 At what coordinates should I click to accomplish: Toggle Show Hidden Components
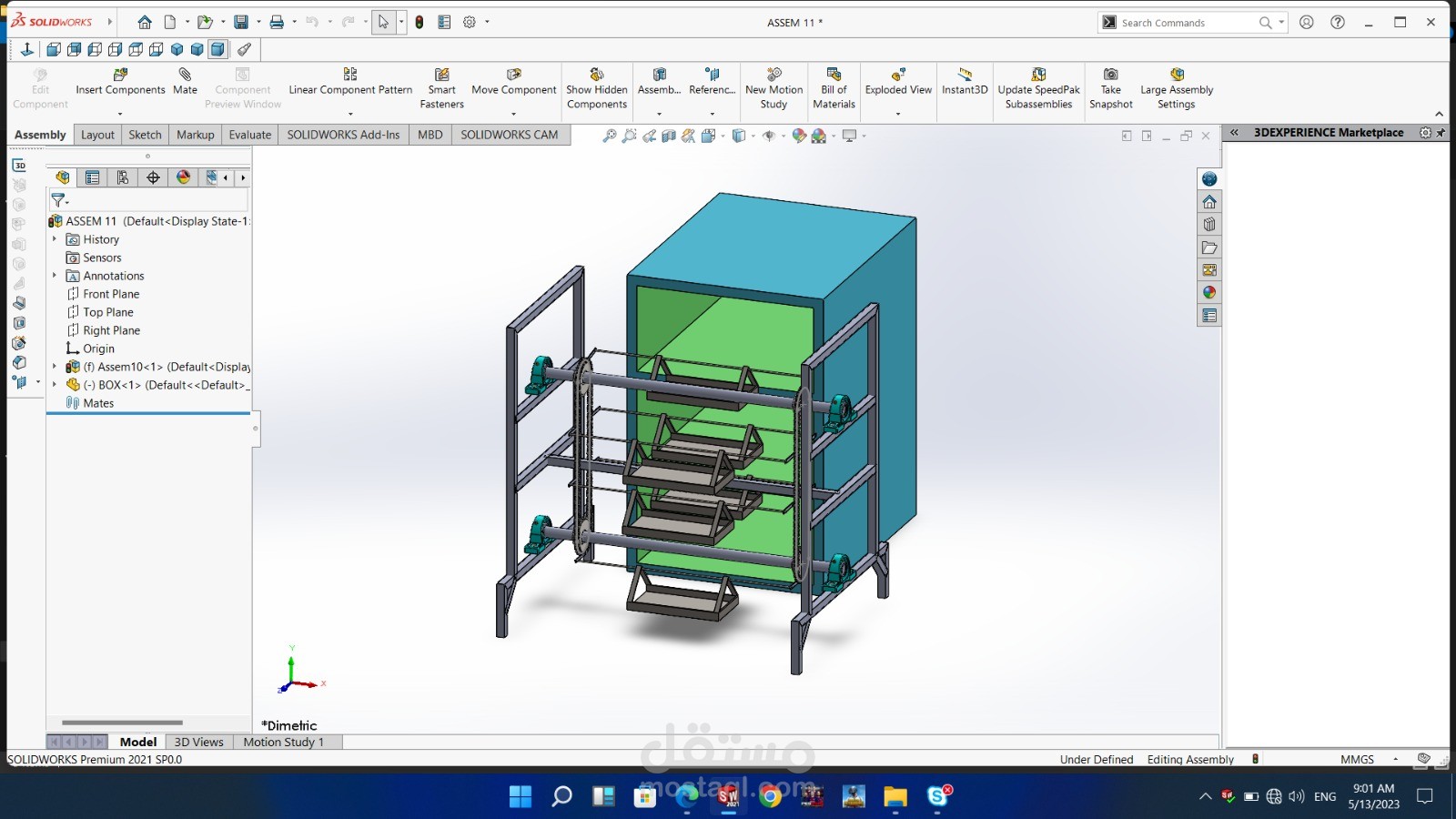pos(597,88)
